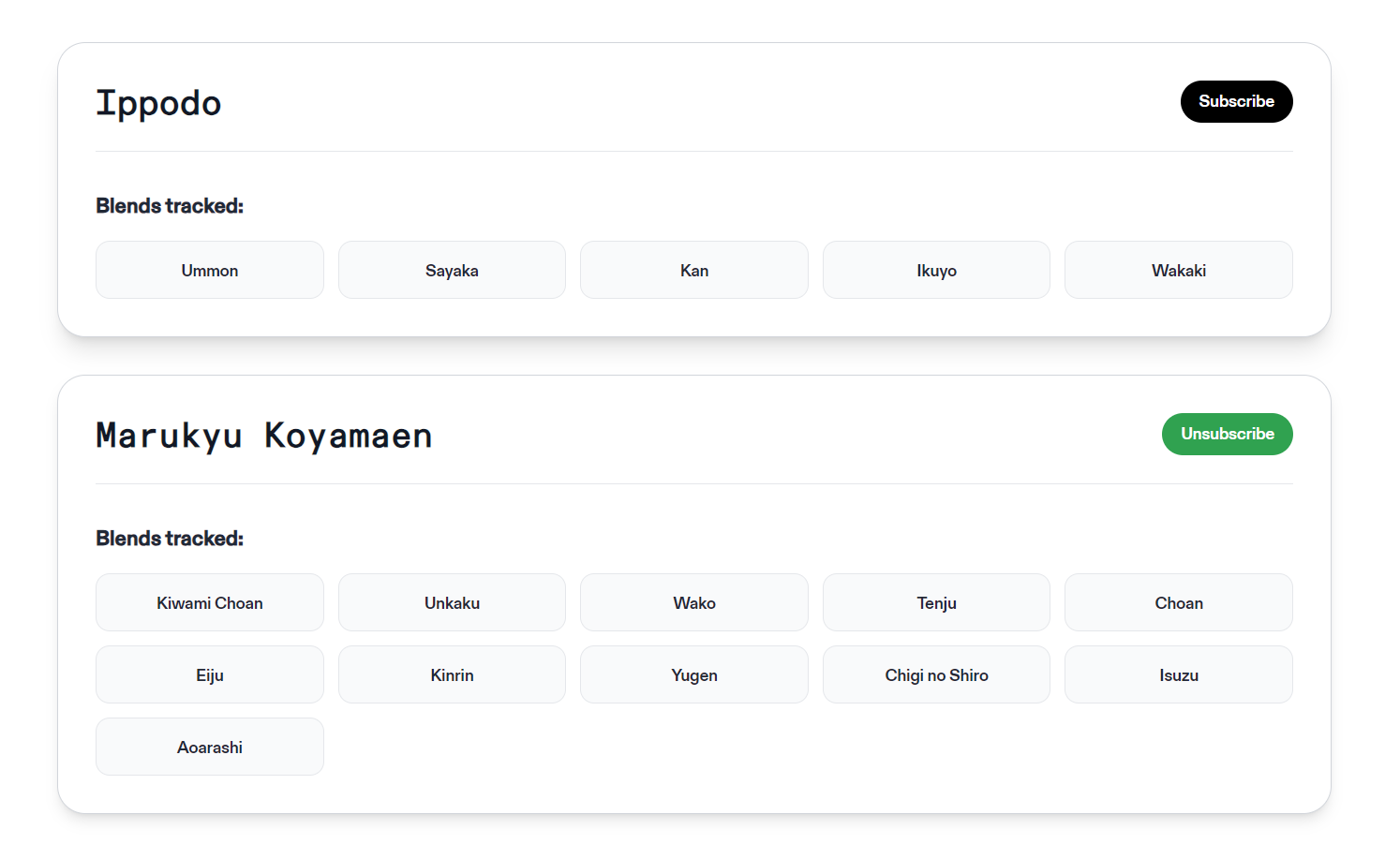Viewport: 1400px width, 844px height.
Task: Click the Choan blend chip
Action: pyautogui.click(x=1179, y=602)
